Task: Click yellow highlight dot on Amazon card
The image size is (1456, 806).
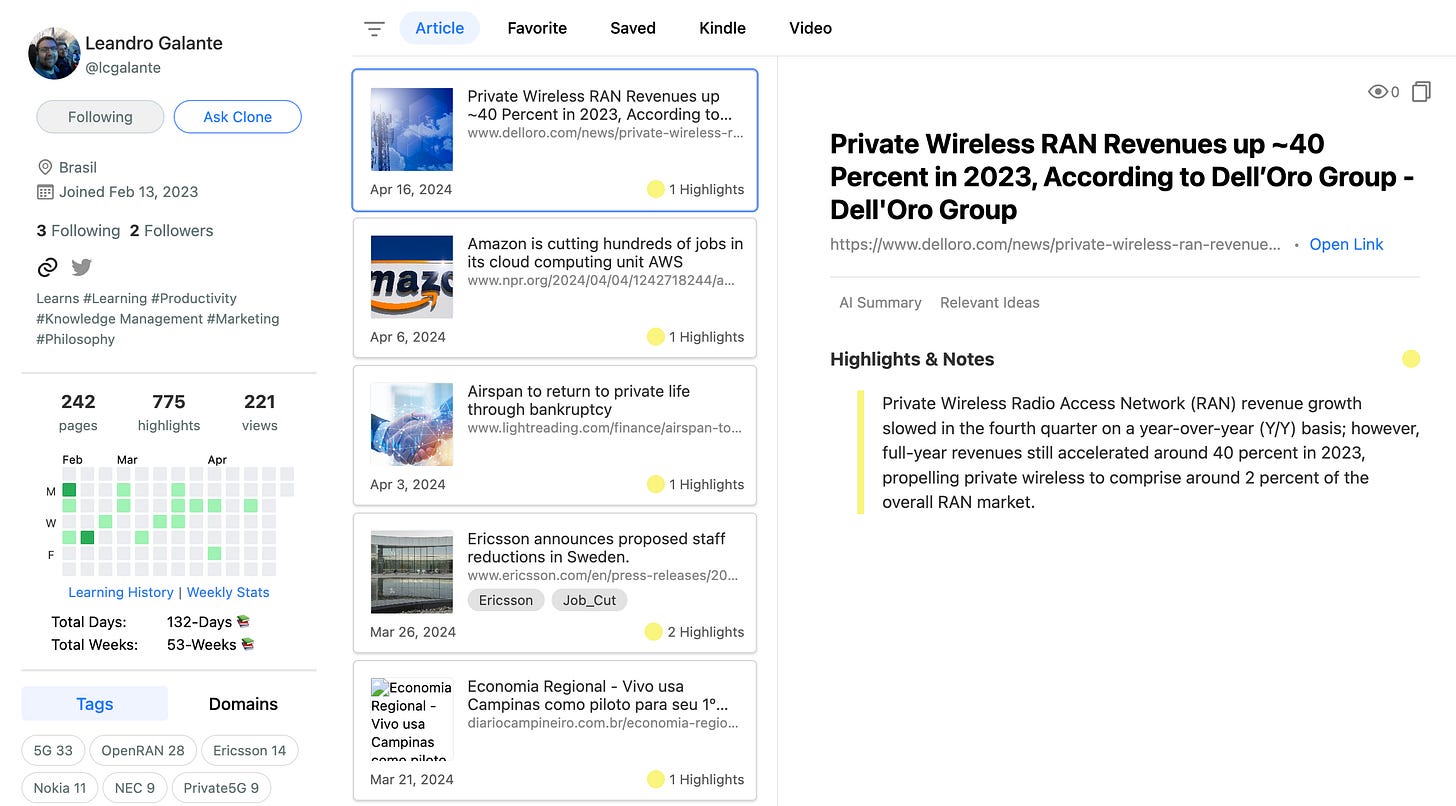Action: (x=656, y=337)
